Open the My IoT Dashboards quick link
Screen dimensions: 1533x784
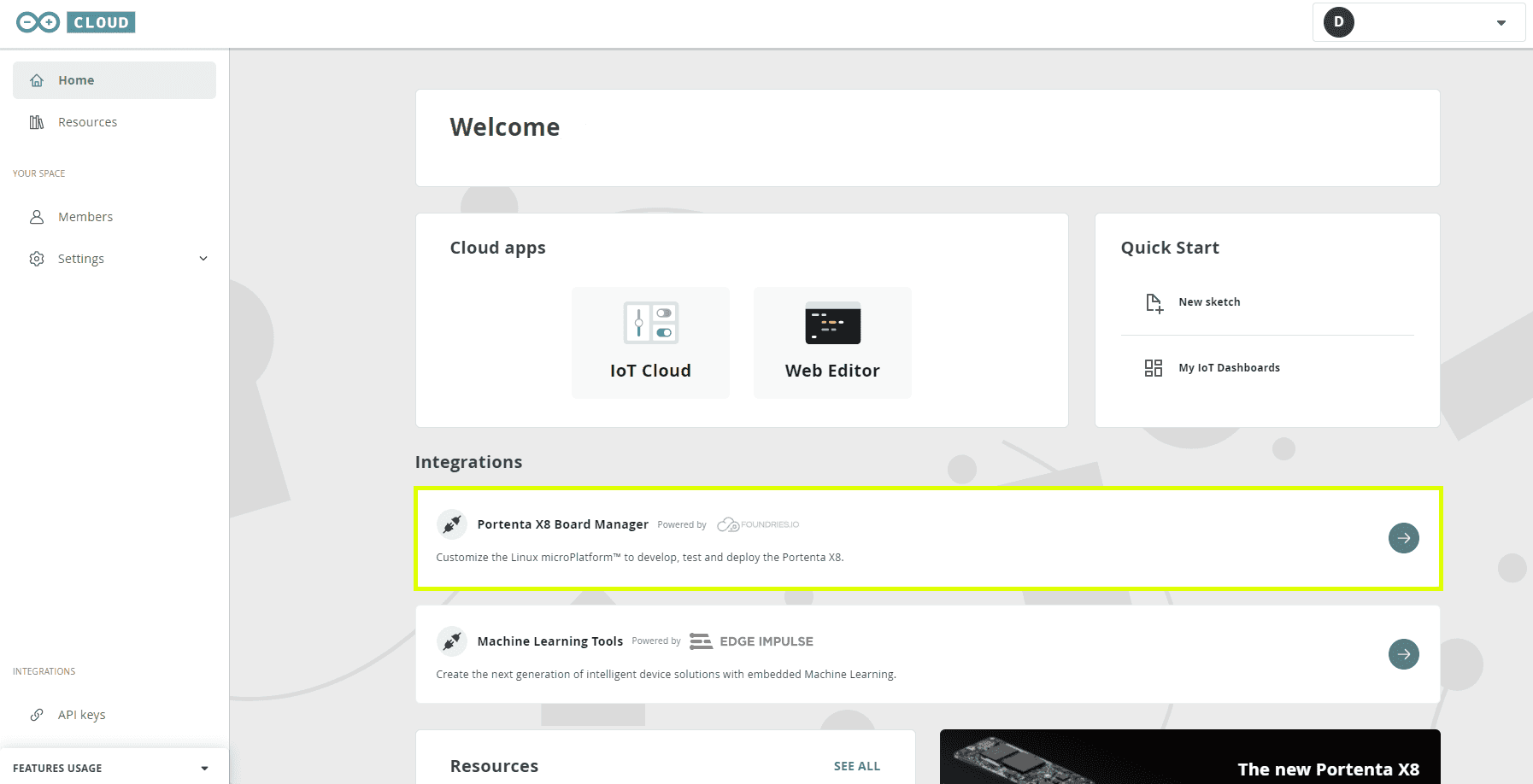click(1229, 368)
